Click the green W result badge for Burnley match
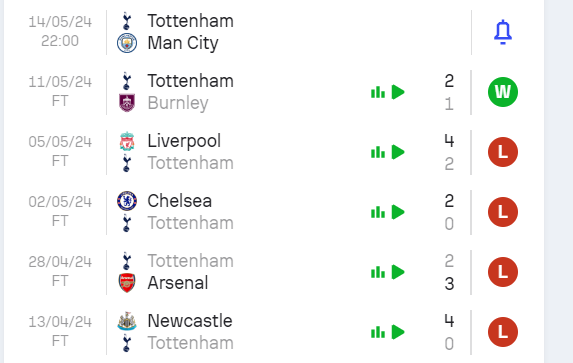Screen dimensions: 573x363 coord(503,92)
